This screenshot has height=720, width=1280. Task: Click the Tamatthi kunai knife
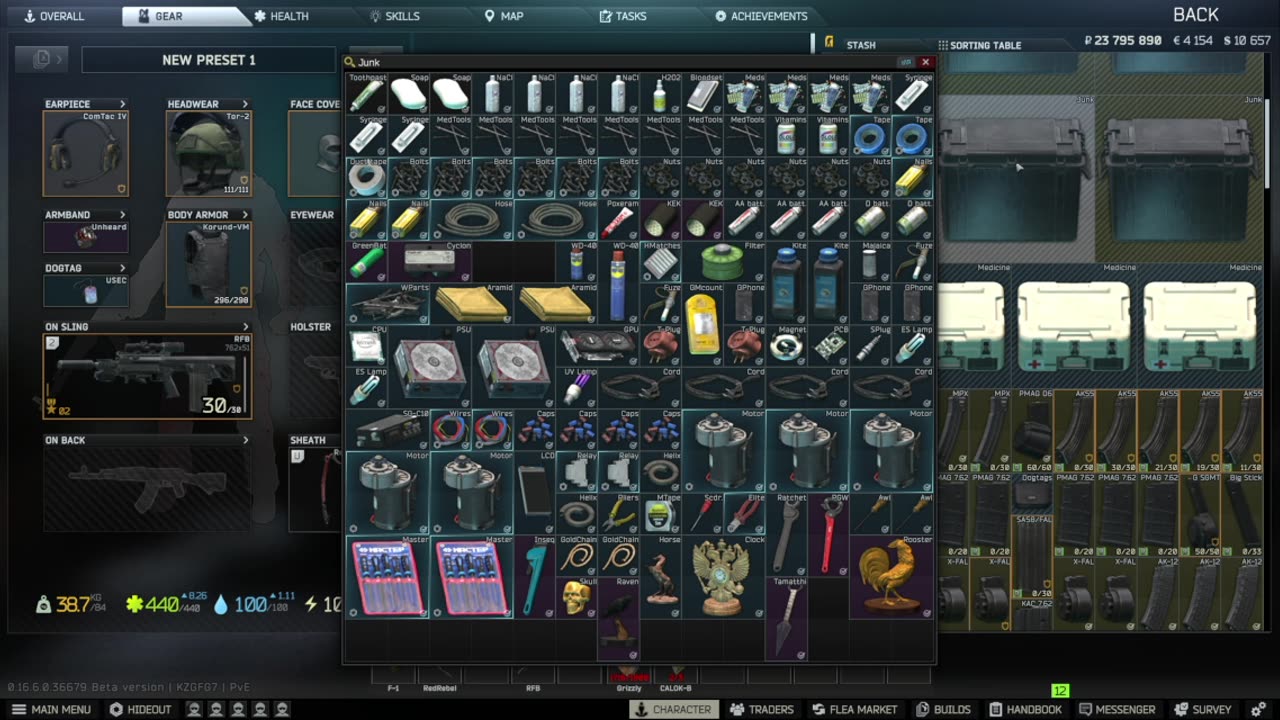[x=787, y=618]
